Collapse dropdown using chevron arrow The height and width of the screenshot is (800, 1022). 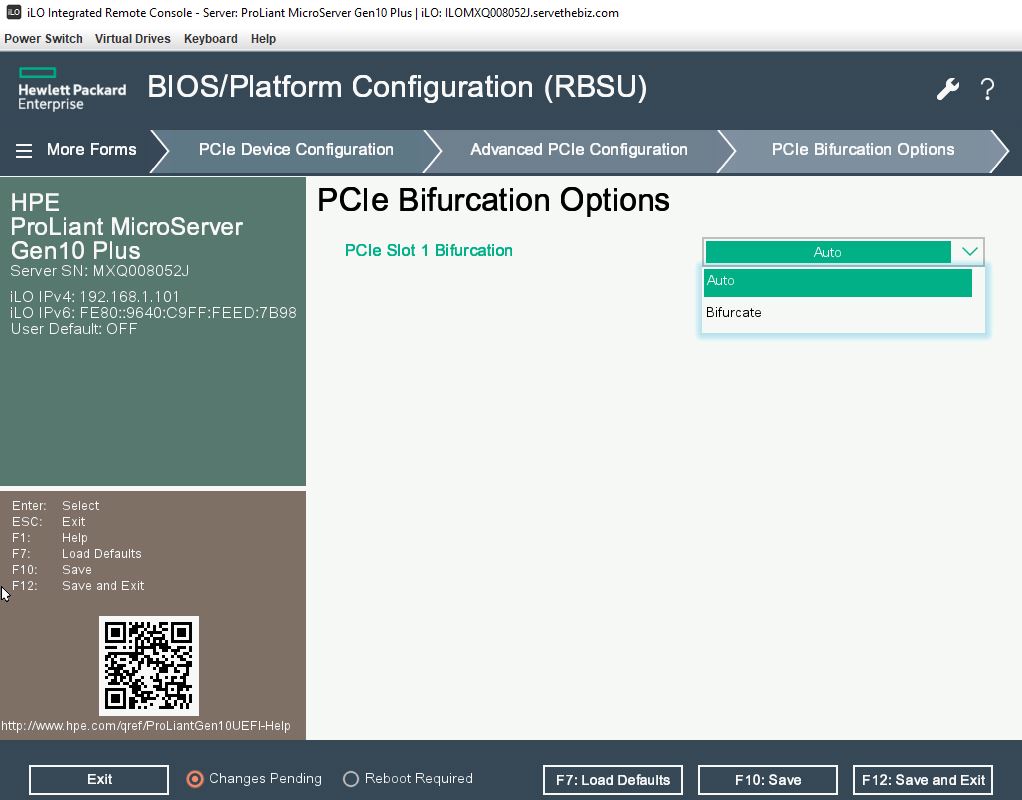click(x=968, y=252)
